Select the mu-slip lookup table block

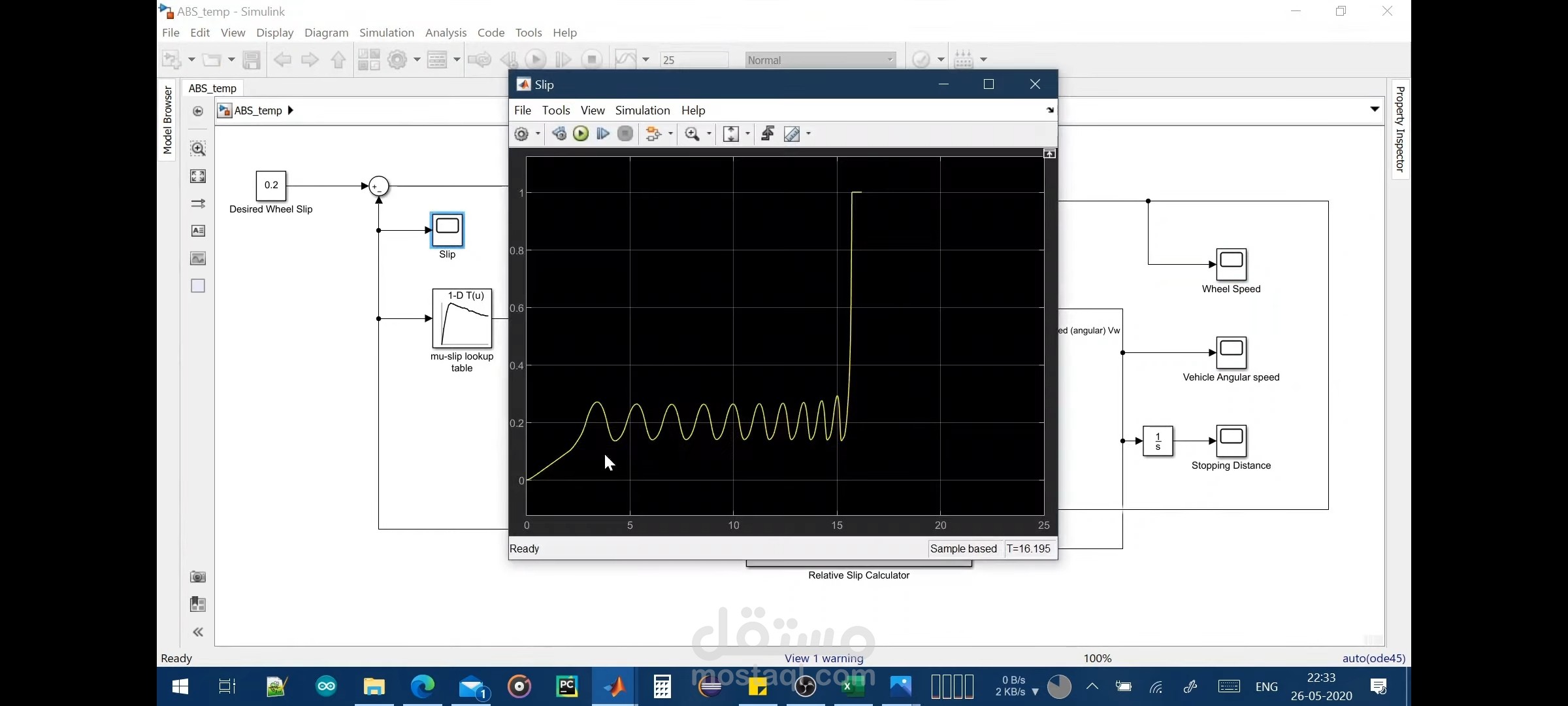[x=462, y=318]
